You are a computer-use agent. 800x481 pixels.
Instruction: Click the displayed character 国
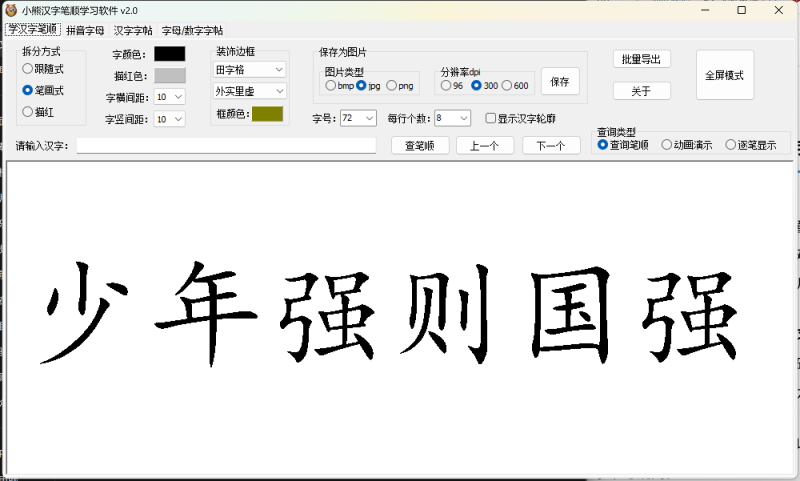[570, 314]
